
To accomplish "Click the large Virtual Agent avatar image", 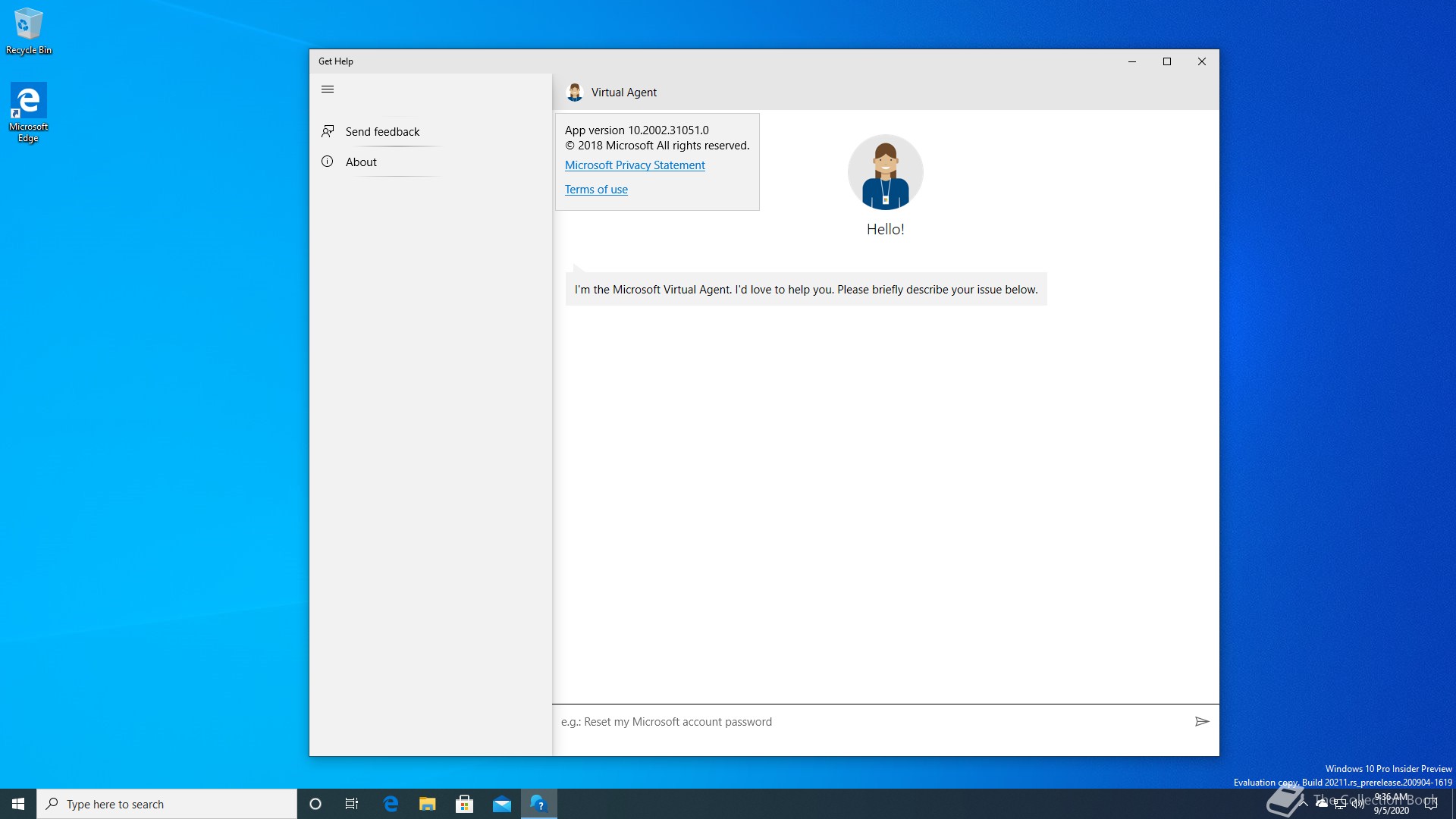I will (885, 172).
